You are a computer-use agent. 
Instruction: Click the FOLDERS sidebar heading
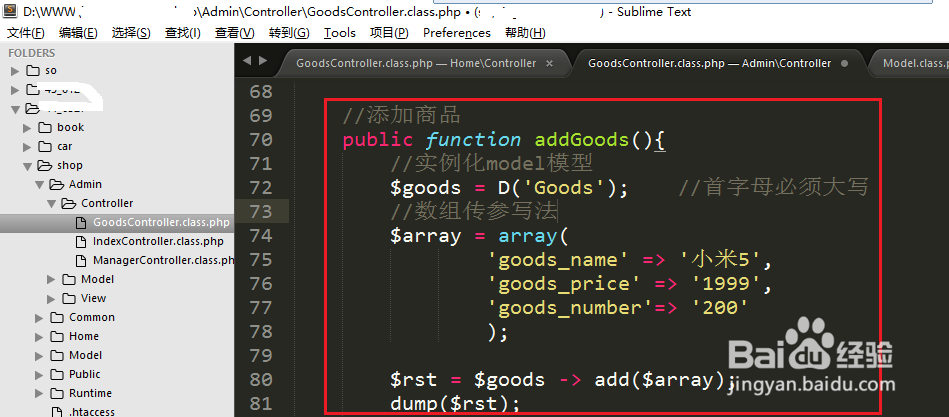click(31, 53)
